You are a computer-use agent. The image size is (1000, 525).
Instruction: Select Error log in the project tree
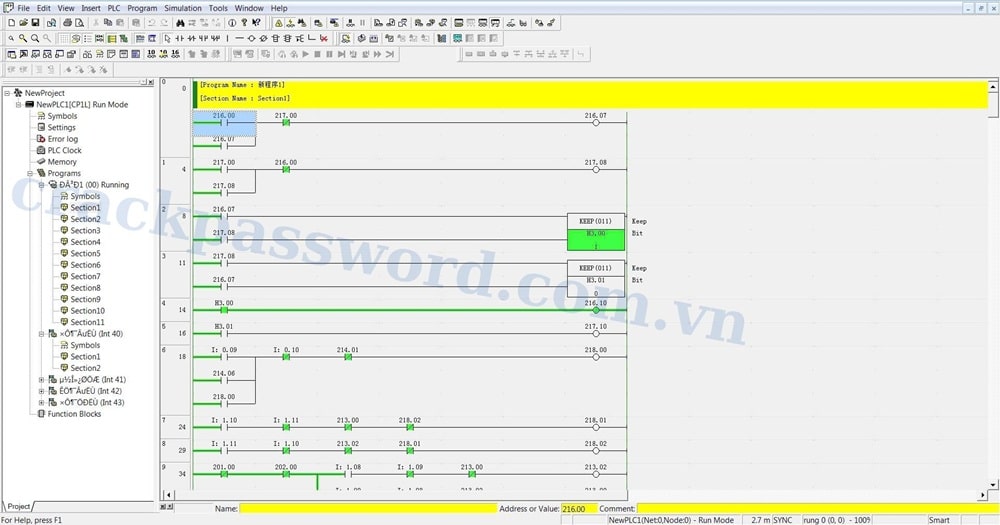point(63,139)
